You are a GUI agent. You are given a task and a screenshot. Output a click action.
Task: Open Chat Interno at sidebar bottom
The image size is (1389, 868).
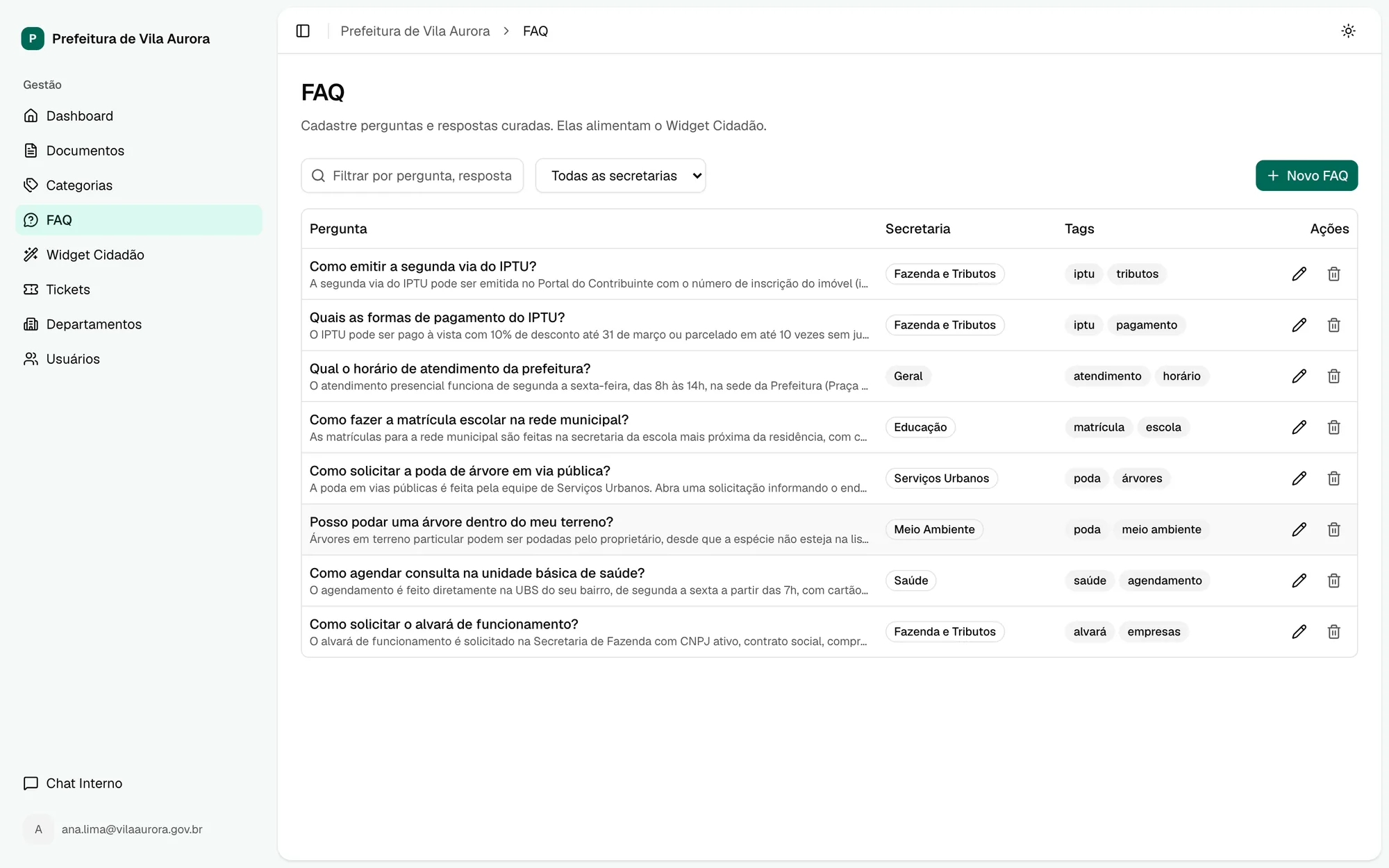point(139,783)
